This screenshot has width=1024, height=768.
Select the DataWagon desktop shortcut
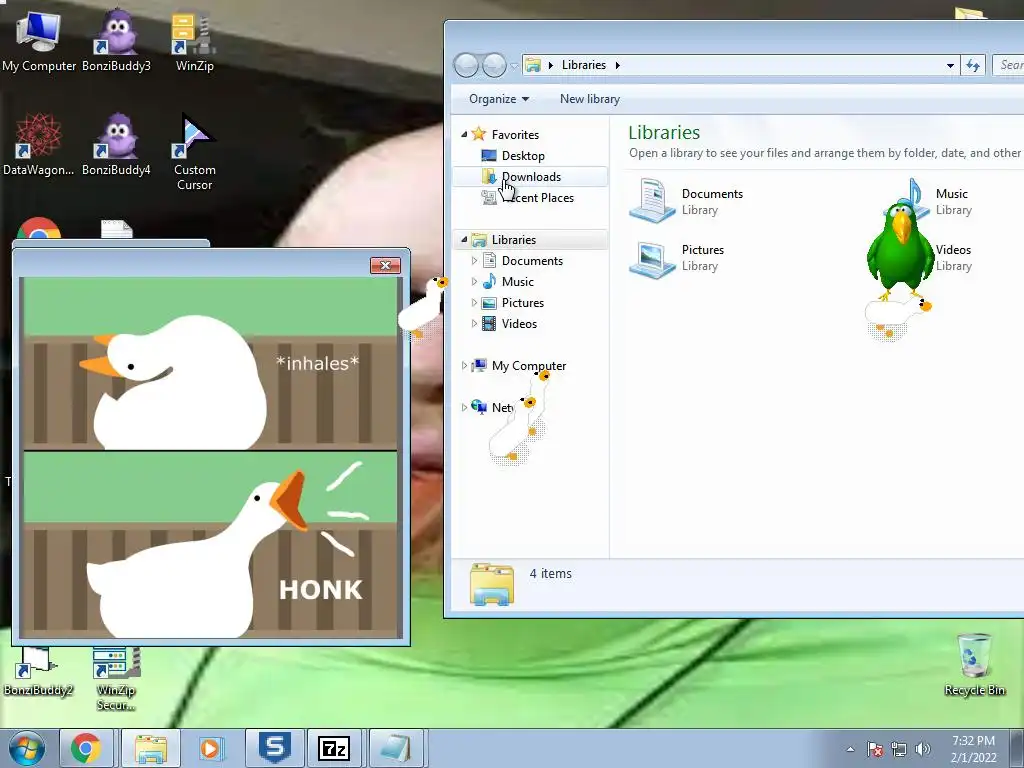(x=39, y=144)
